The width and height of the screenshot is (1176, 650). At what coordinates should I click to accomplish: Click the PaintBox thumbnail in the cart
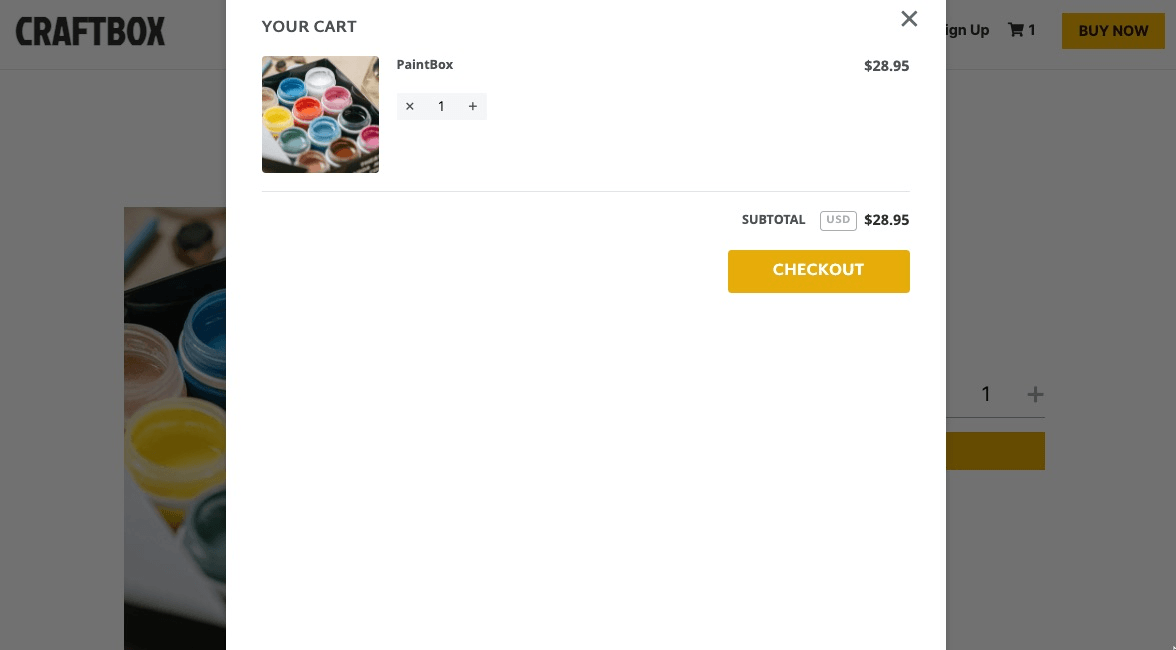point(320,114)
